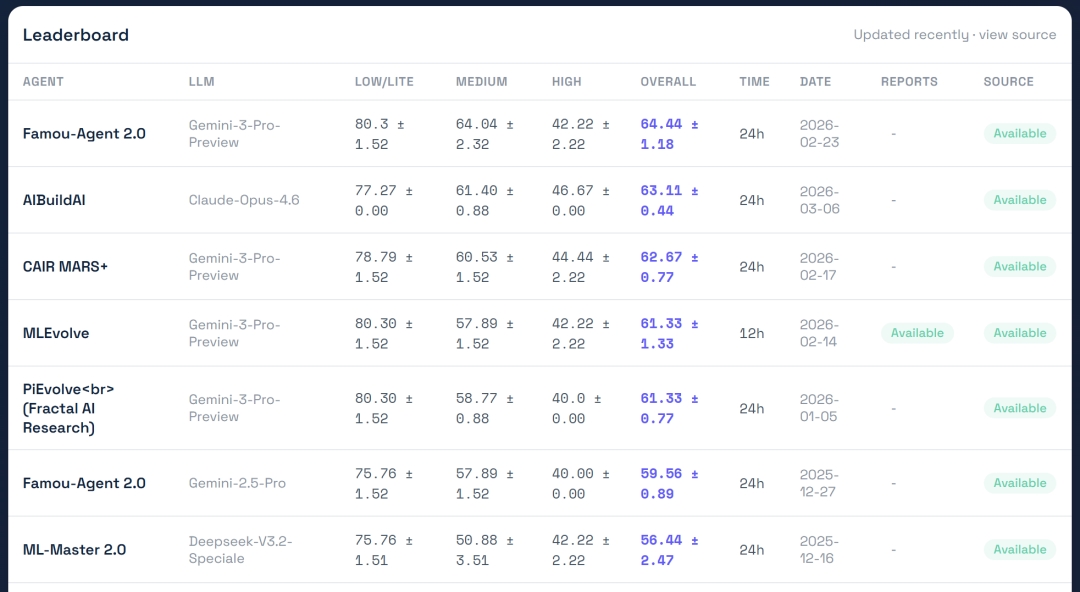Select the AIBuildAI agent name
1080x592 pixels.
point(54,200)
